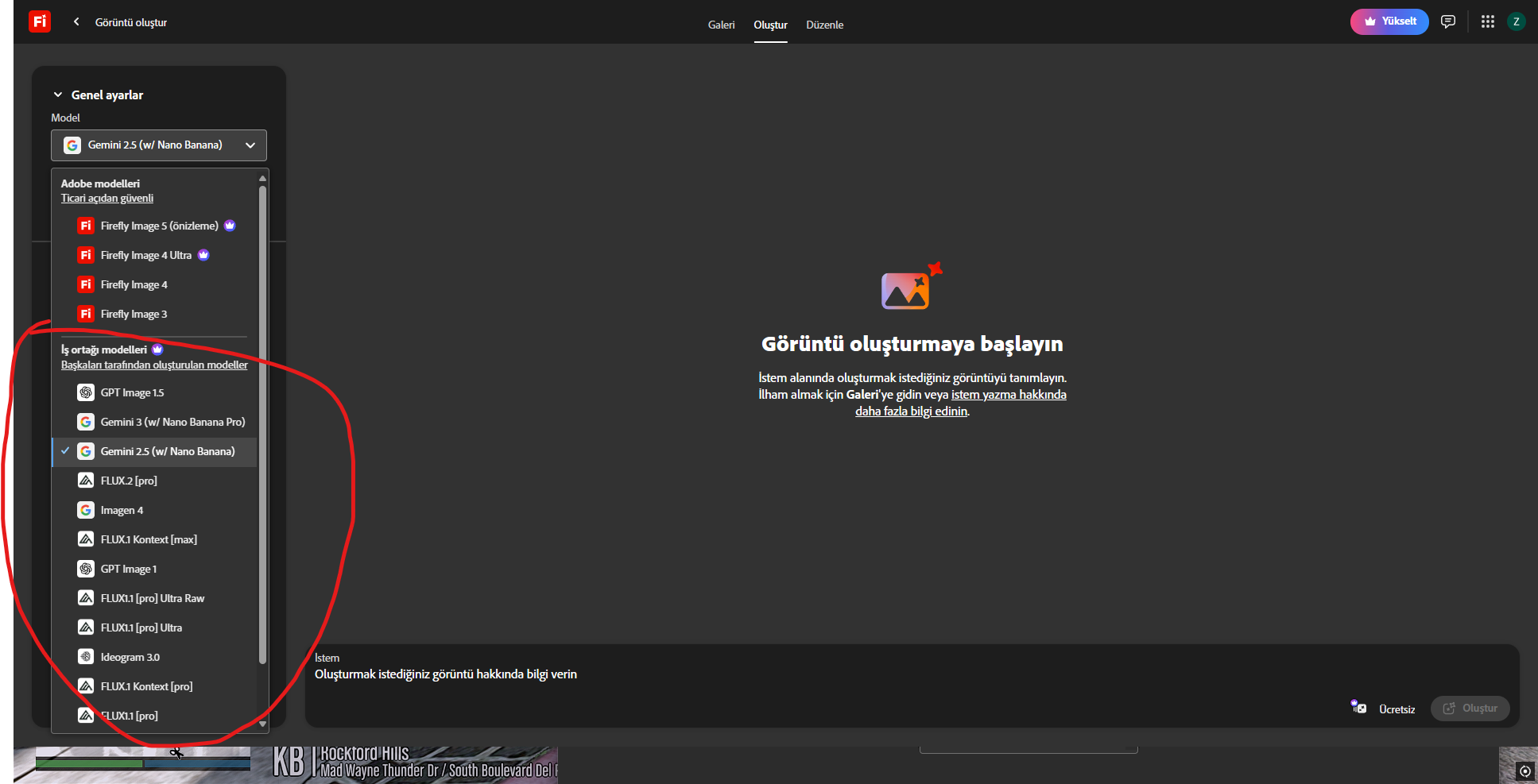Open the Ticari açıdan güvenli link
The height and width of the screenshot is (784, 1538).
point(107,199)
